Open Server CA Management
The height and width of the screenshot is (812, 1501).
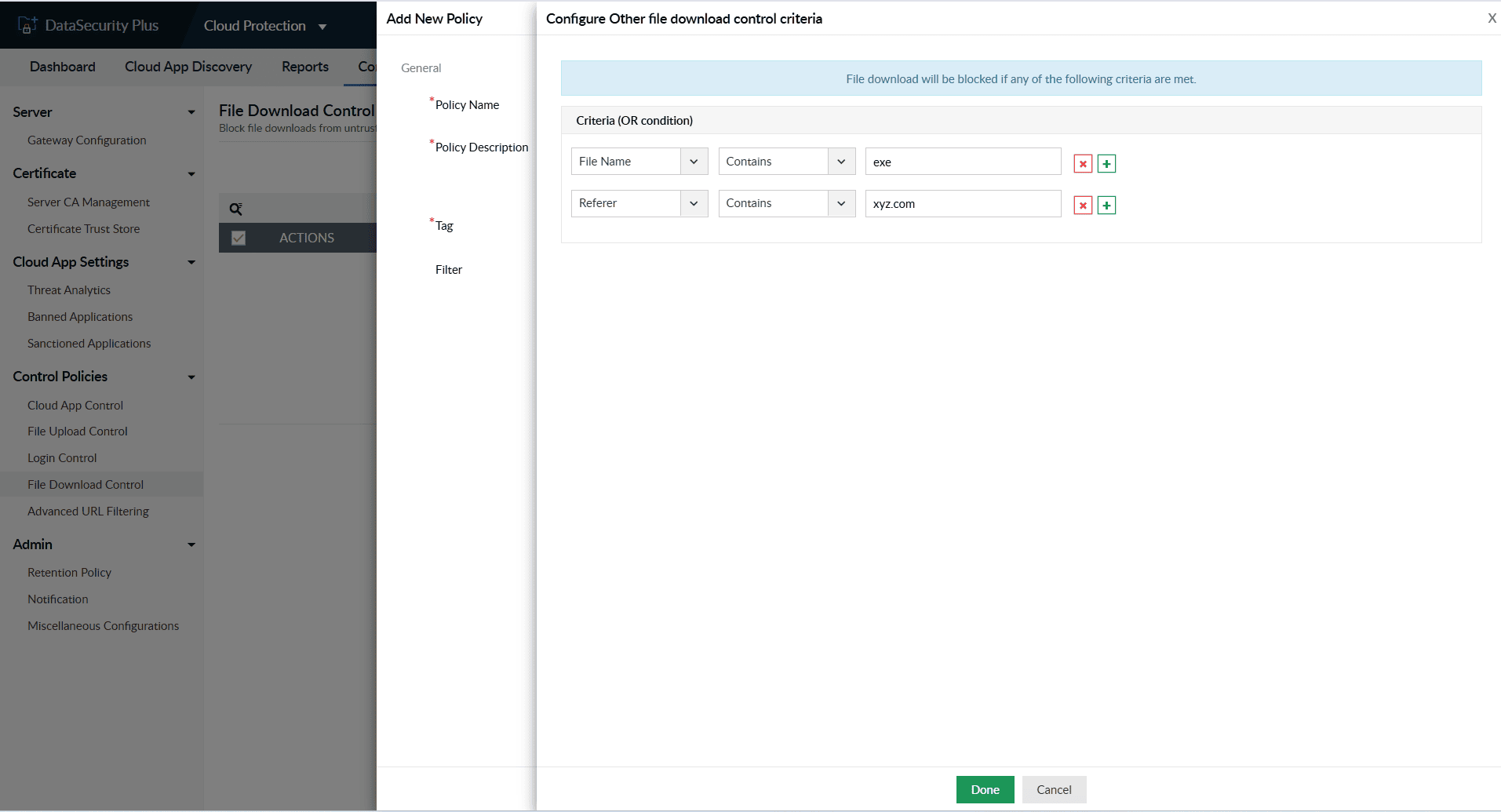coord(89,202)
